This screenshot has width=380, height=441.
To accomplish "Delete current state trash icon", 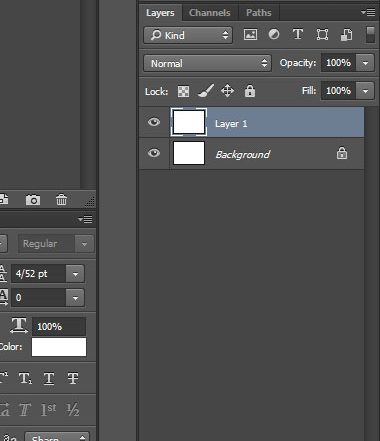I will pyautogui.click(x=61, y=200).
